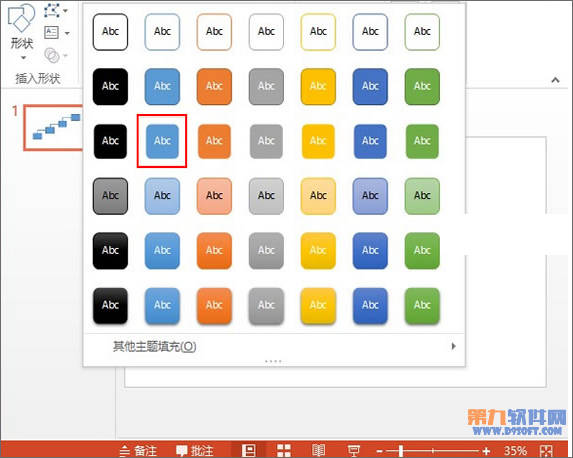Use fifth-row gray gradient Abc style
The width and height of the screenshot is (573, 458).
pos(266,251)
